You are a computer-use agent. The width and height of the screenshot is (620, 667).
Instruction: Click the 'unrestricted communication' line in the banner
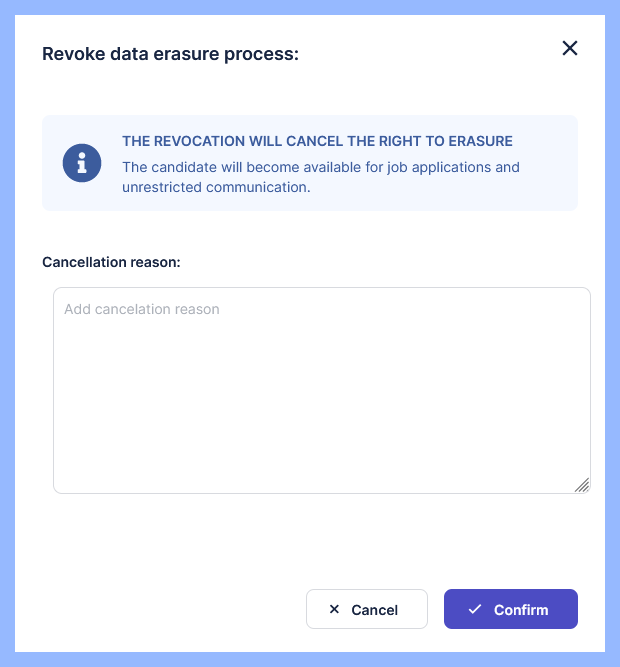point(215,187)
